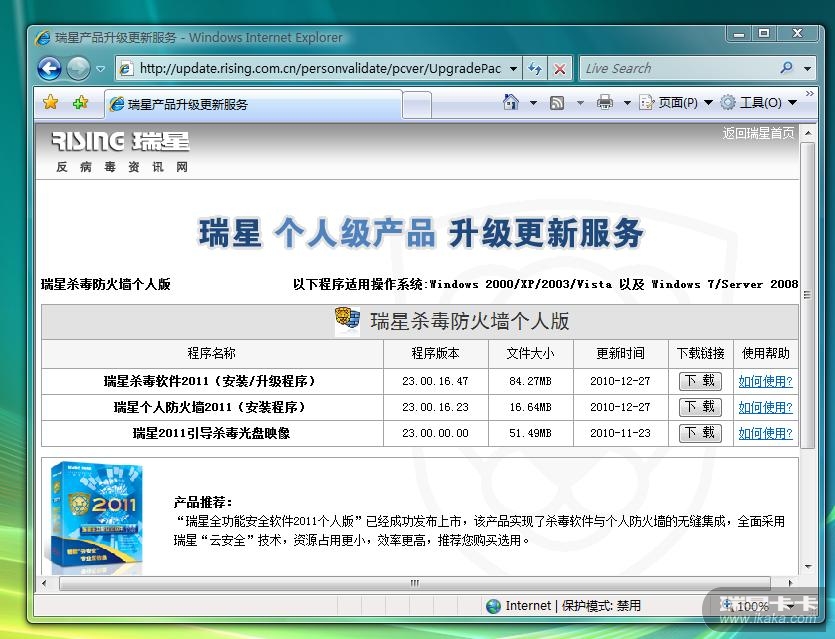Open the search provider dropdown arrow
Viewport: 835px width, 639px height.
click(807, 69)
